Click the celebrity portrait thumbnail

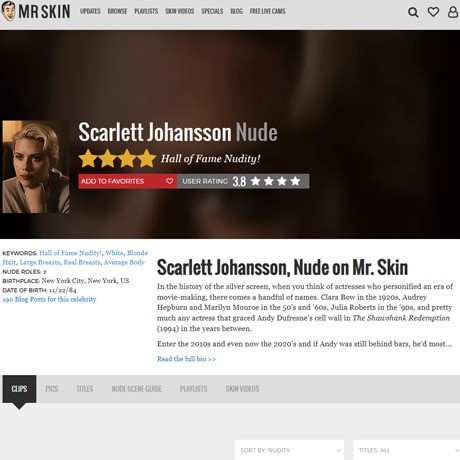pos(36,167)
